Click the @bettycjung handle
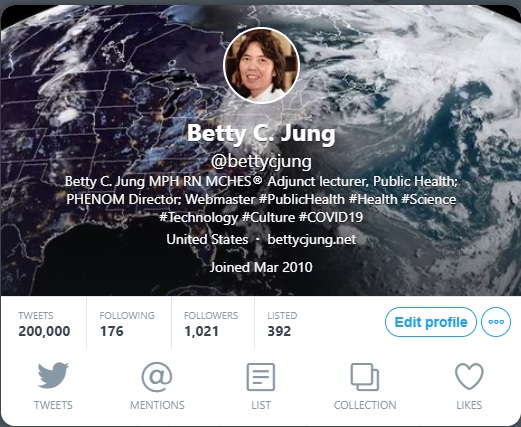521x427 pixels. tap(261, 161)
